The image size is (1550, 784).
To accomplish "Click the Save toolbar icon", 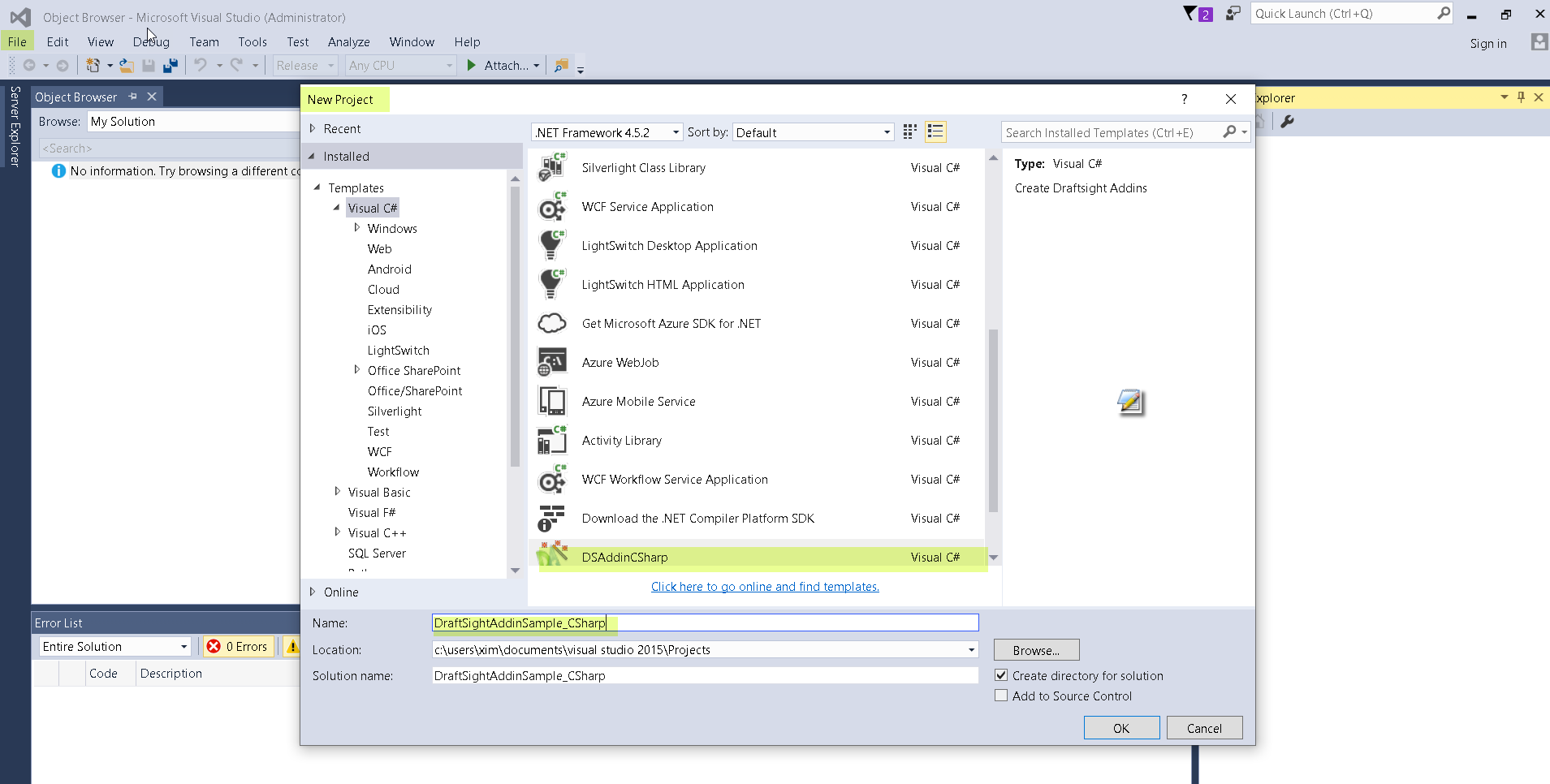I will [x=149, y=65].
